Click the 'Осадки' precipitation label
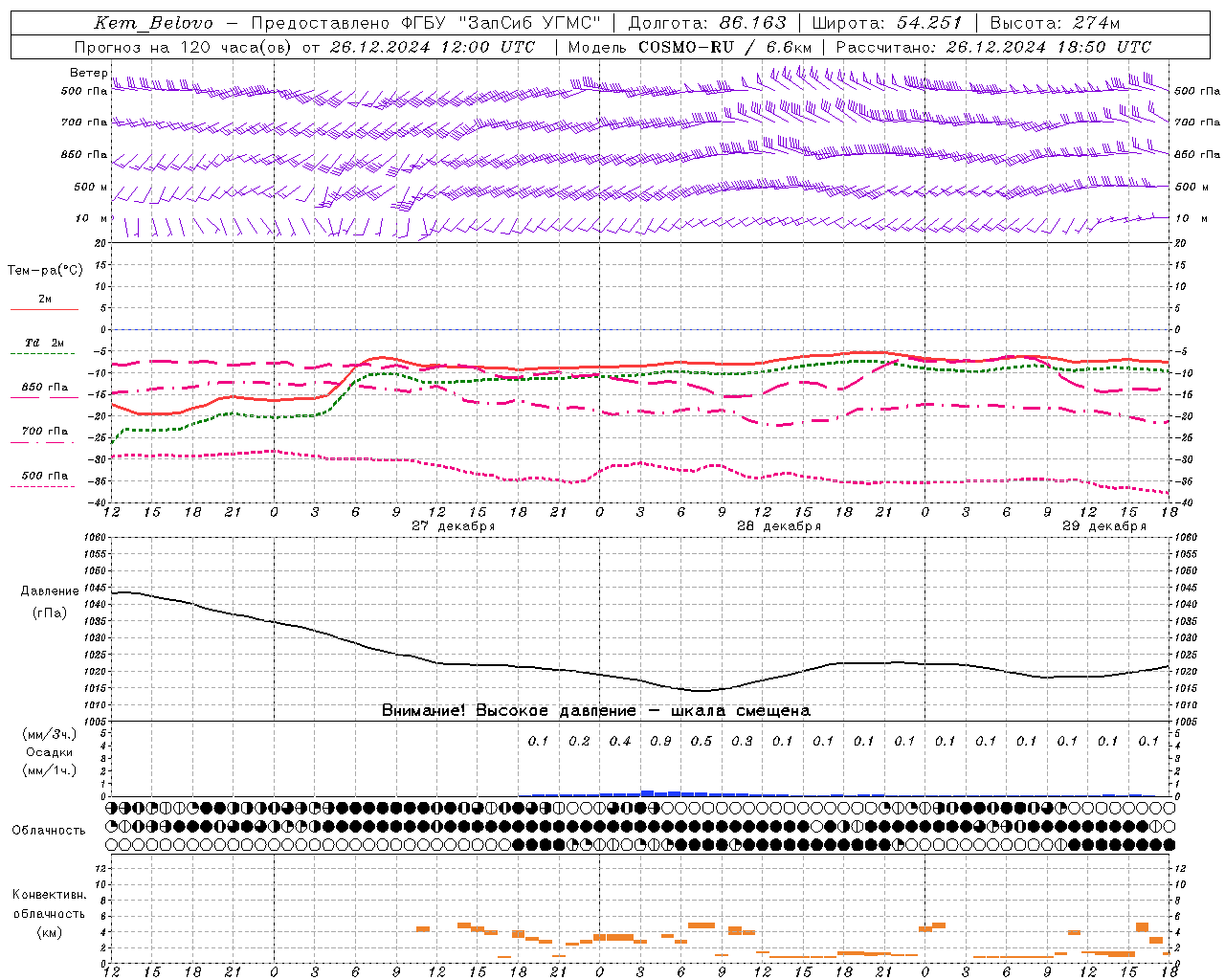This screenshot has height=980, width=1225. 49,752
